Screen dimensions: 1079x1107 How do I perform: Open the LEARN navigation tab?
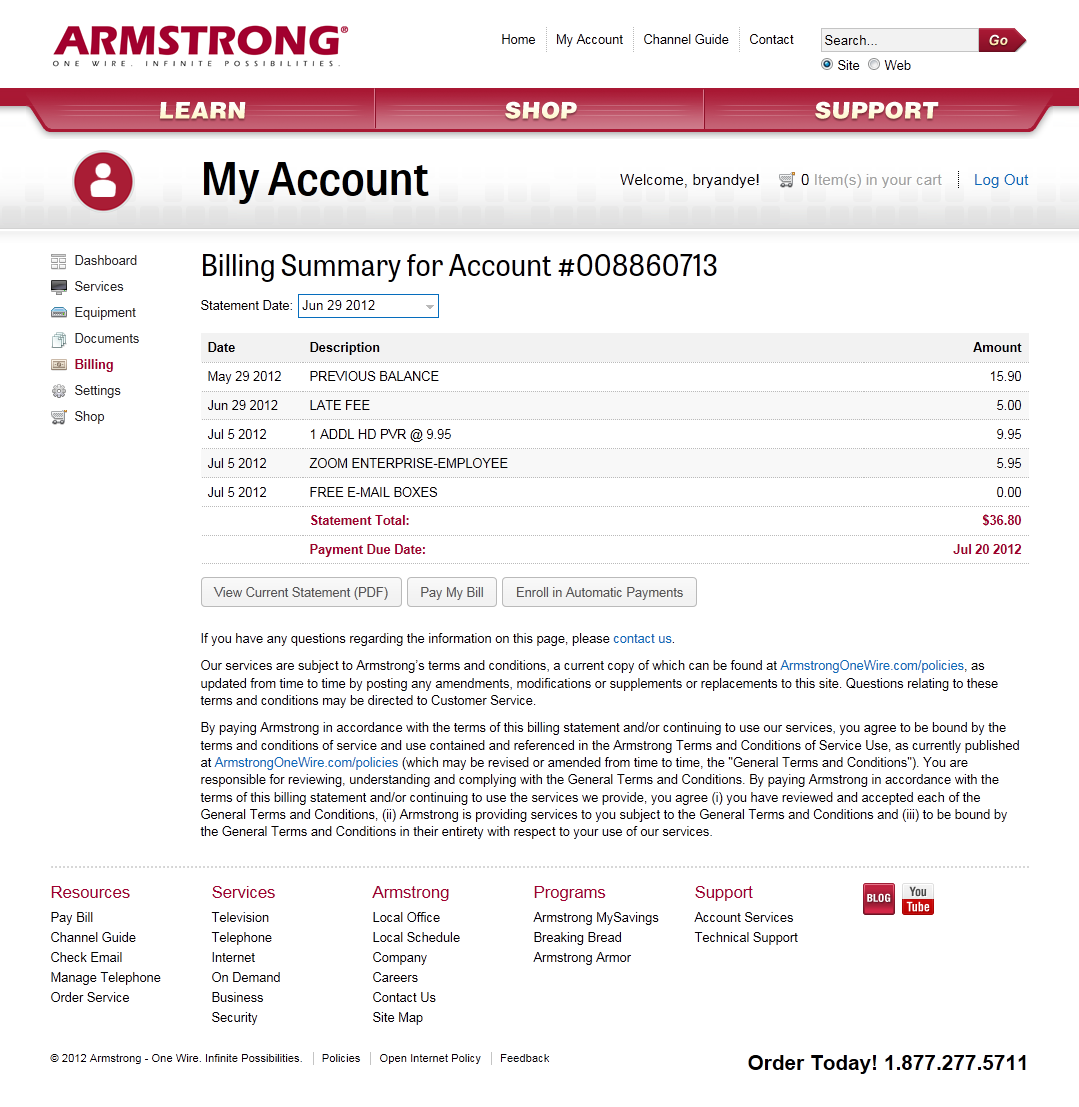203,110
